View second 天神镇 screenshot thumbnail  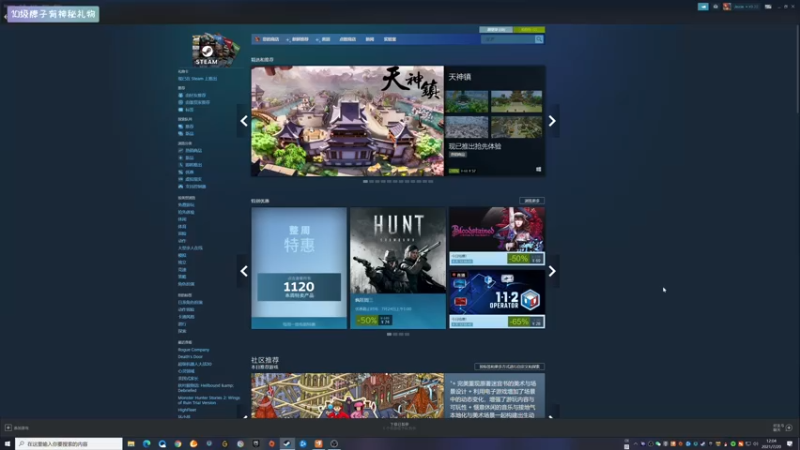pyautogui.click(x=516, y=102)
